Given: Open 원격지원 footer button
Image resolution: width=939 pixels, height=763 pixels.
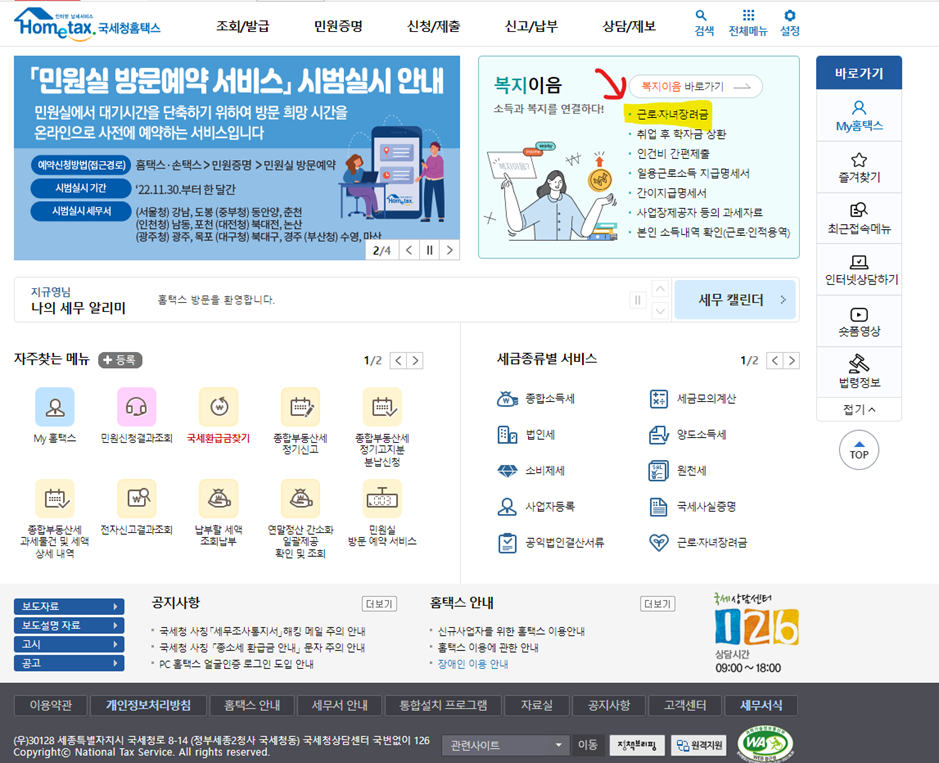Looking at the screenshot, I should coord(699,746).
